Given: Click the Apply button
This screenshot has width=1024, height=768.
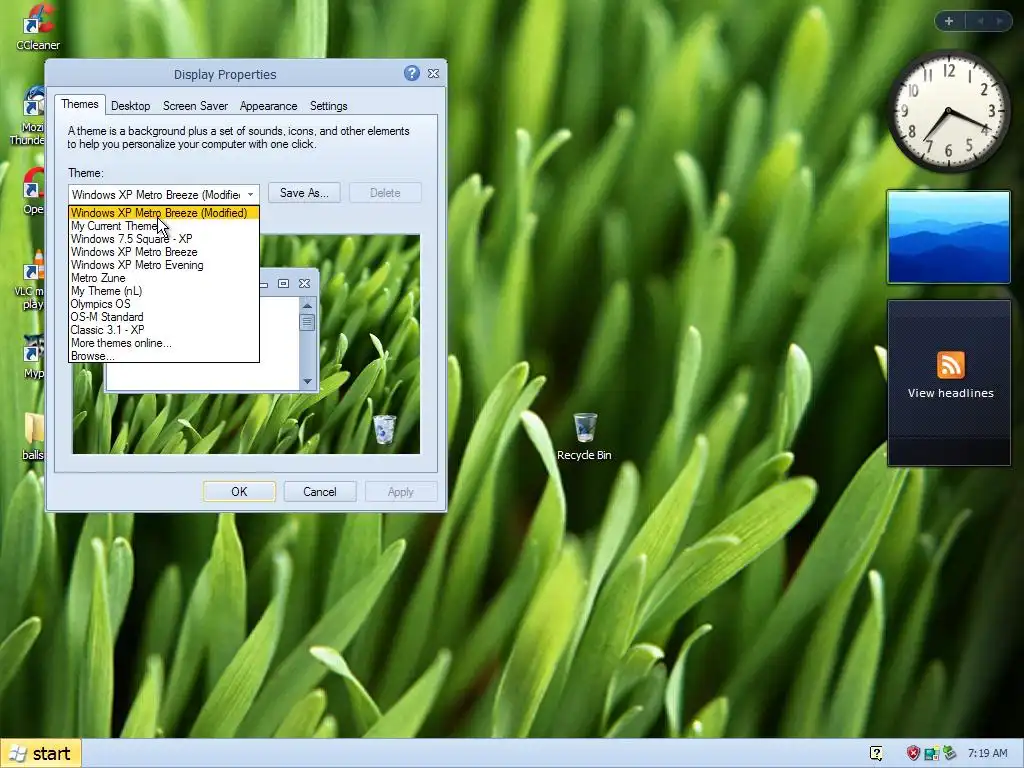Looking at the screenshot, I should pos(401,492).
